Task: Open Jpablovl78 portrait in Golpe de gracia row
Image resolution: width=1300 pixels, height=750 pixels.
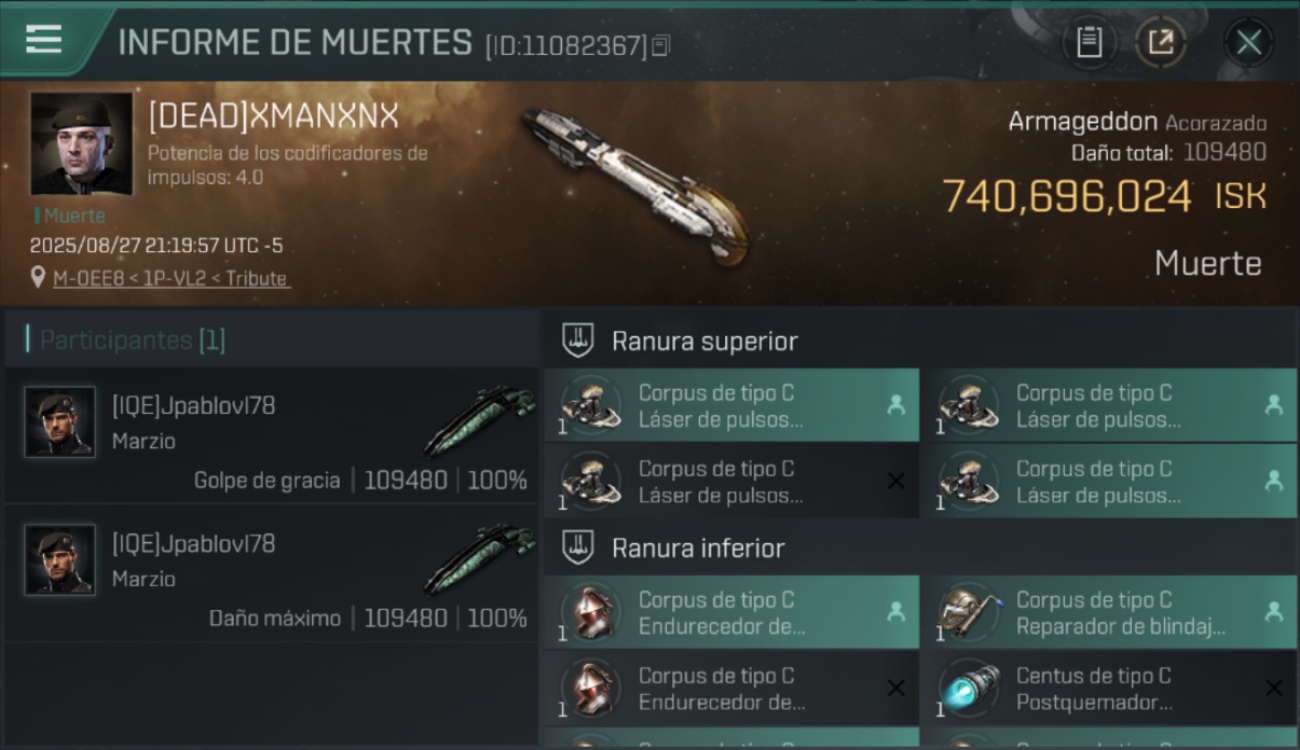Action: point(60,422)
